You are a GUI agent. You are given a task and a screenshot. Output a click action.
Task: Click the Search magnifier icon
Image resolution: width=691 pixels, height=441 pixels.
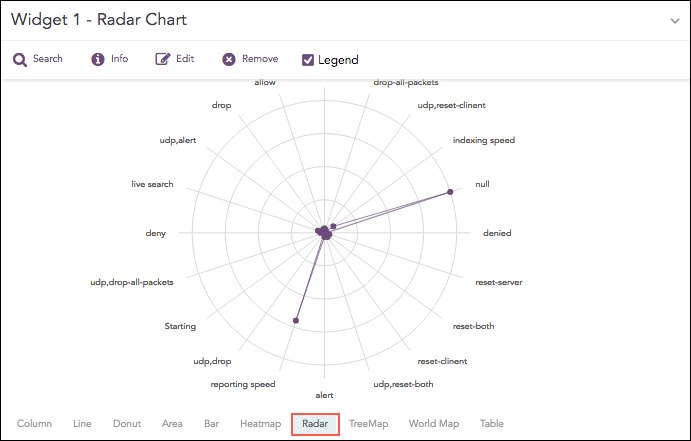[20, 60]
